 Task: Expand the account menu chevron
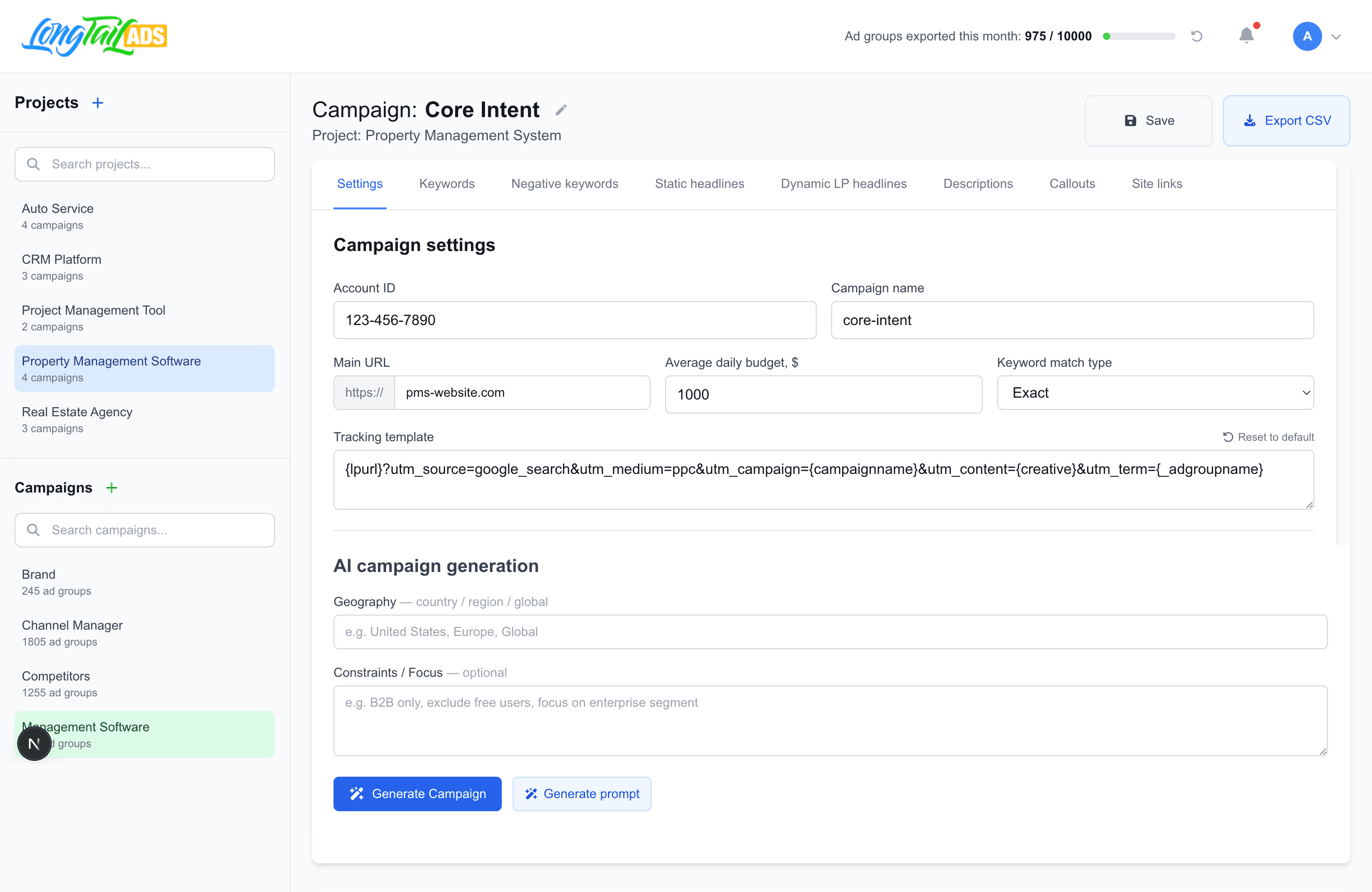1336,37
